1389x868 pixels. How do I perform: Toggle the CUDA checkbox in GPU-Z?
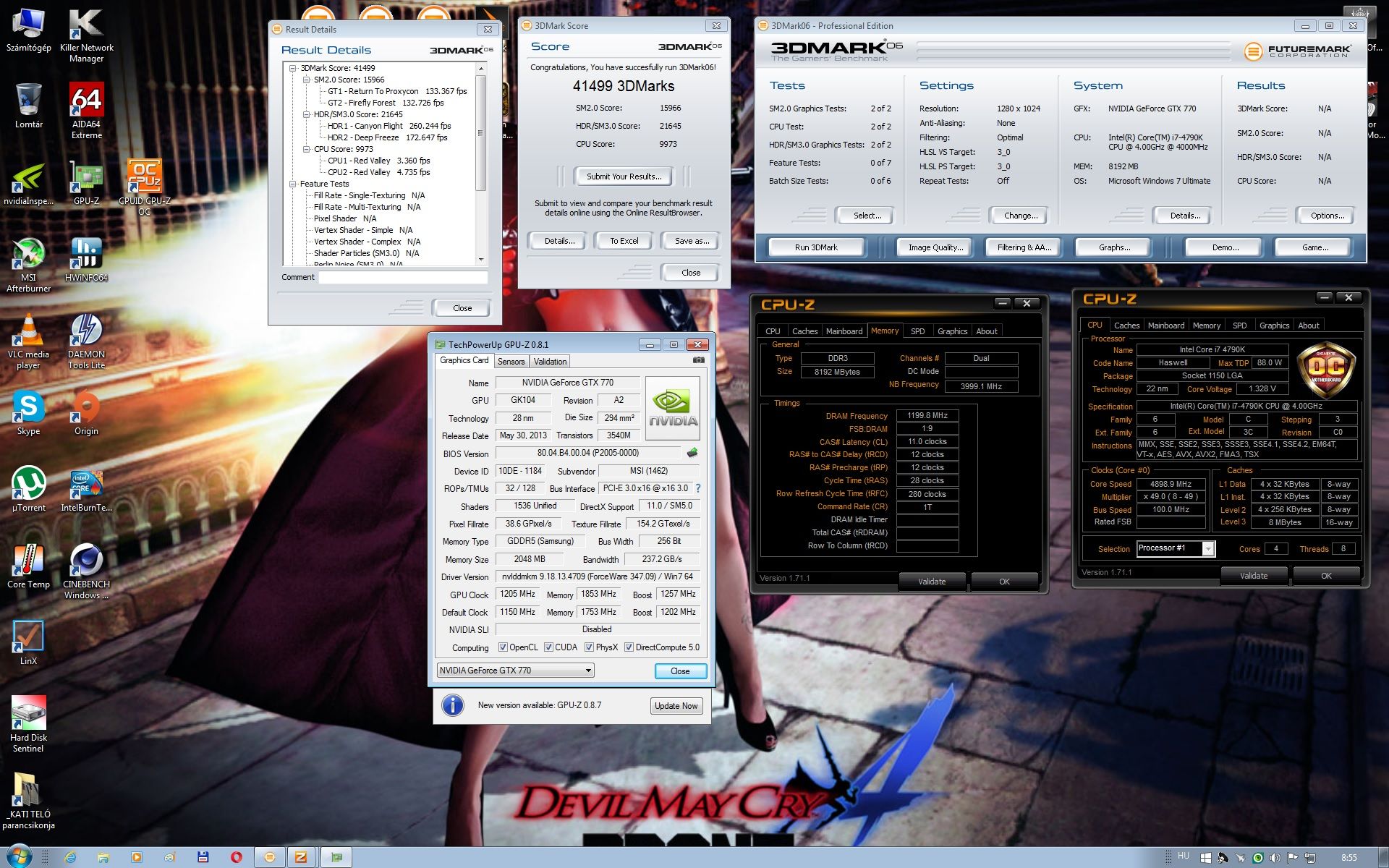548,647
